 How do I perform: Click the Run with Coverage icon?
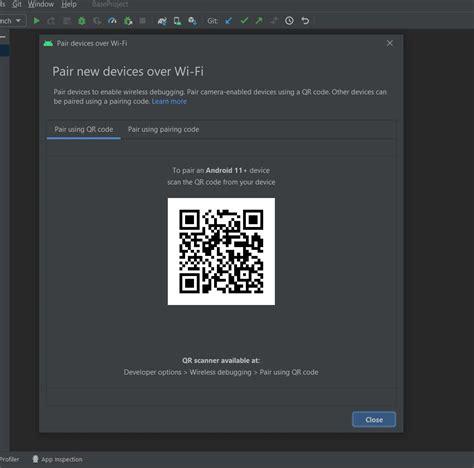(97, 21)
